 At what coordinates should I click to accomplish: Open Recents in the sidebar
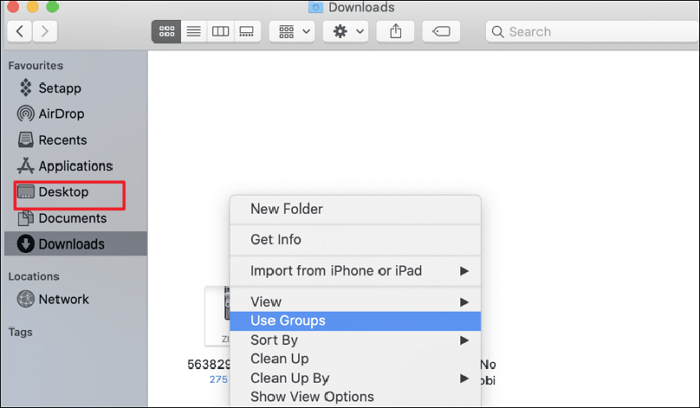[x=62, y=140]
